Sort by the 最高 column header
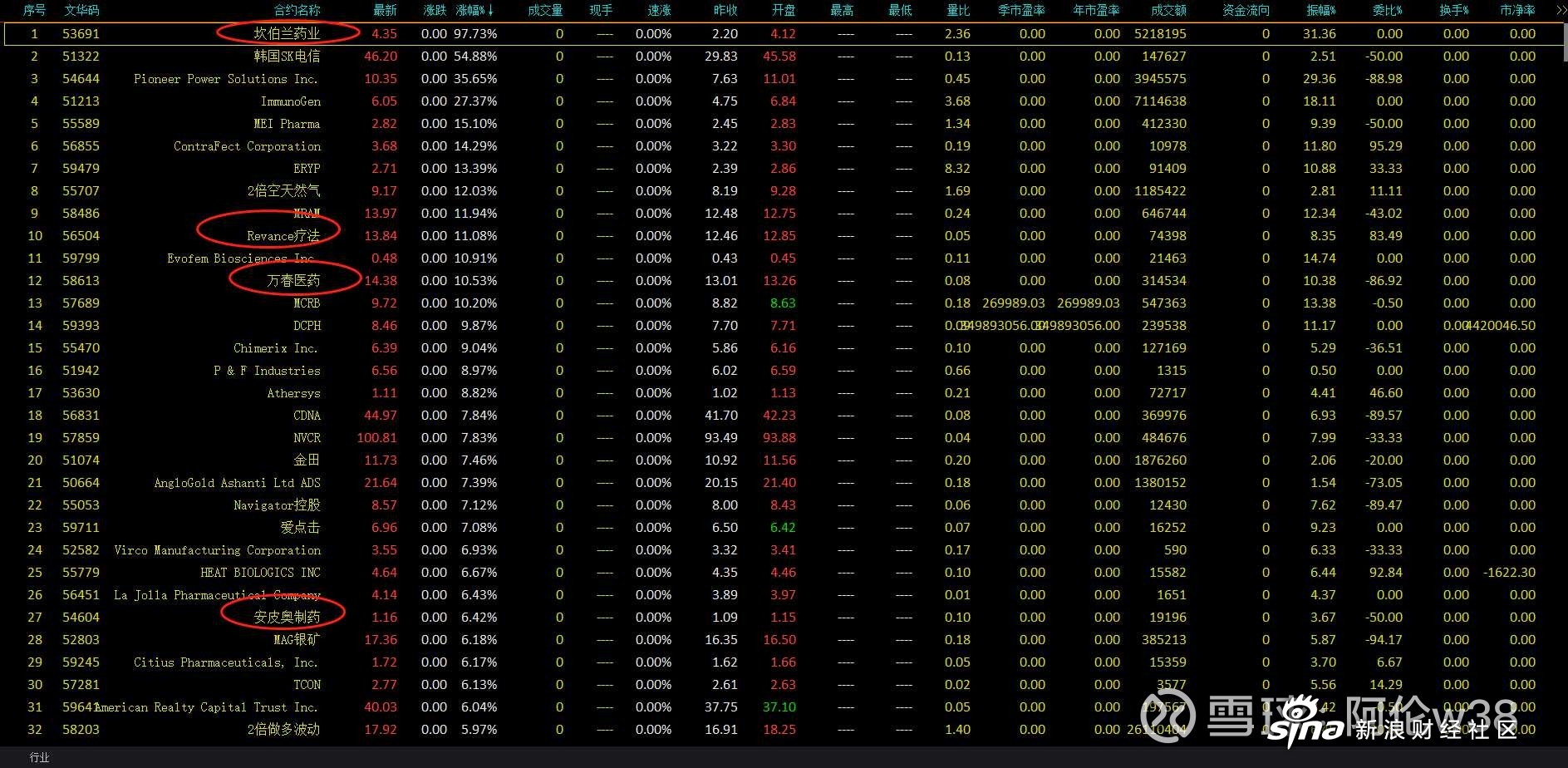The width and height of the screenshot is (1568, 768). [842, 10]
